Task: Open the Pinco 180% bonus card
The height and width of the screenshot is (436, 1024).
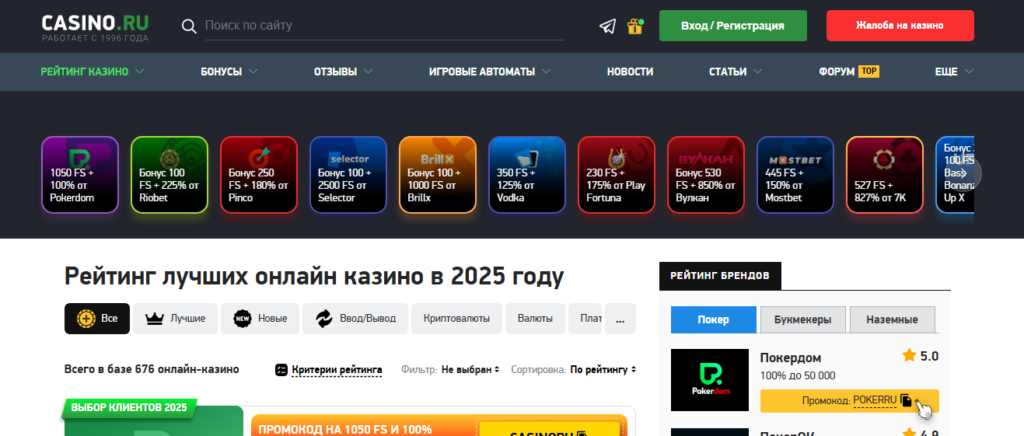Action: point(259,175)
